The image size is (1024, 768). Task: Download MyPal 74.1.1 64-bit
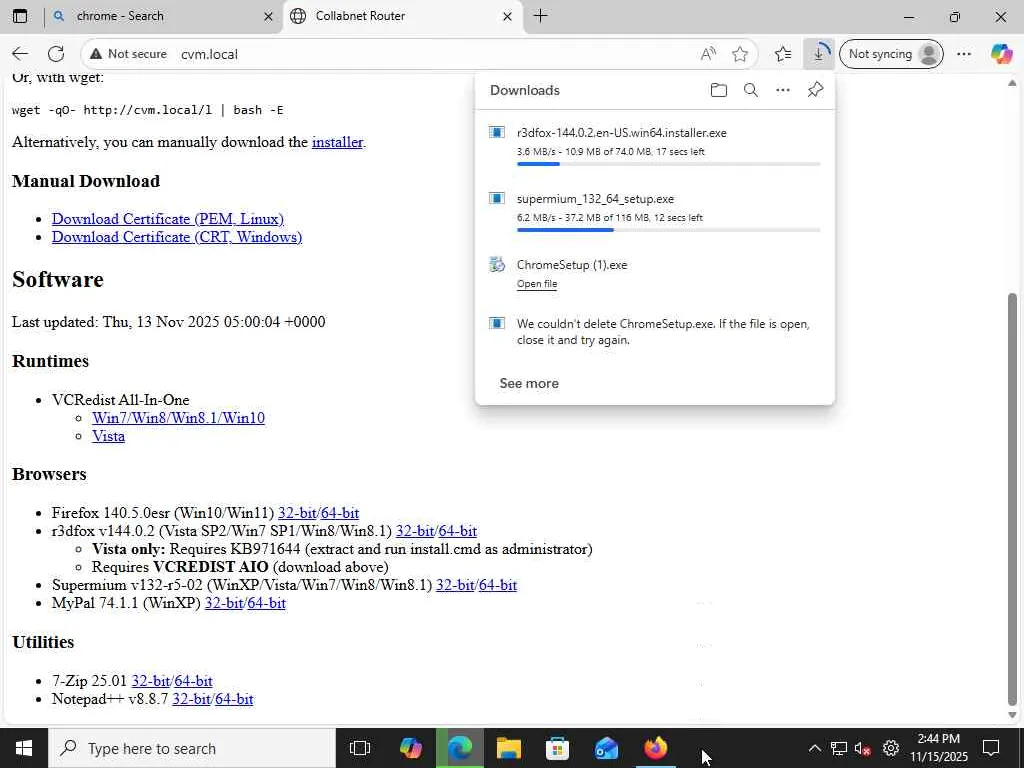(x=266, y=603)
